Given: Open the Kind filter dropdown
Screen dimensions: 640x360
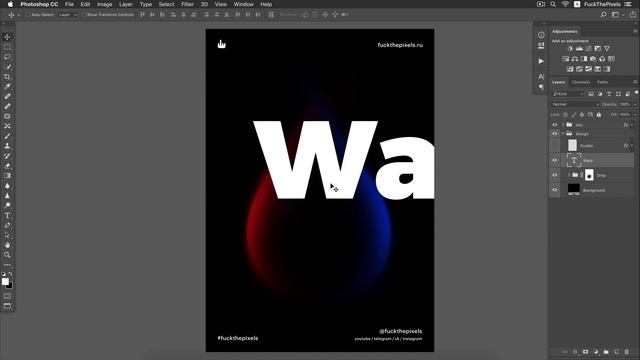Looking at the screenshot, I should pyautogui.click(x=568, y=94).
